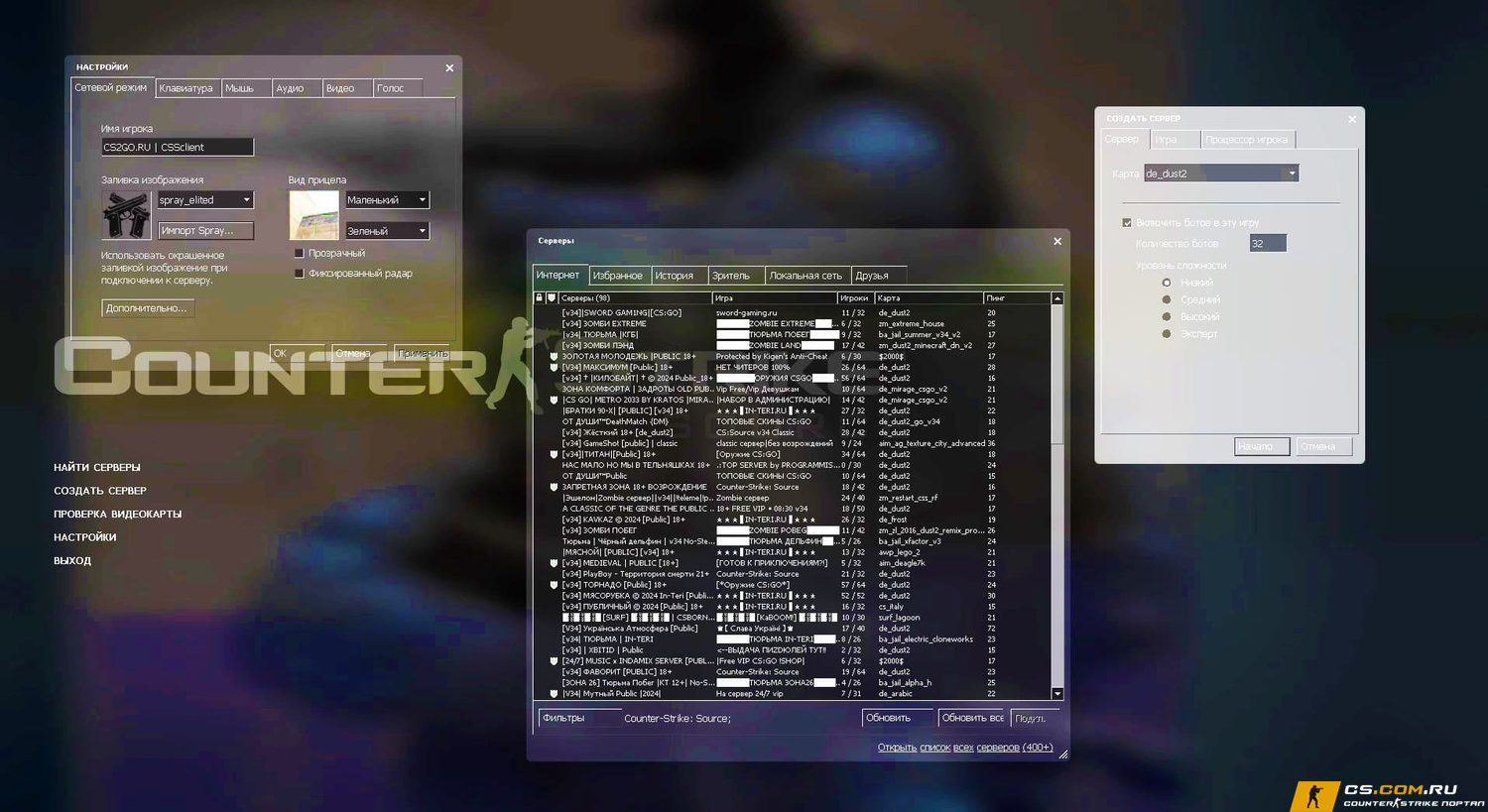Click НАЙТИ СЕРВЕРЫ in the main menu
This screenshot has width=1488, height=812.
pos(97,467)
